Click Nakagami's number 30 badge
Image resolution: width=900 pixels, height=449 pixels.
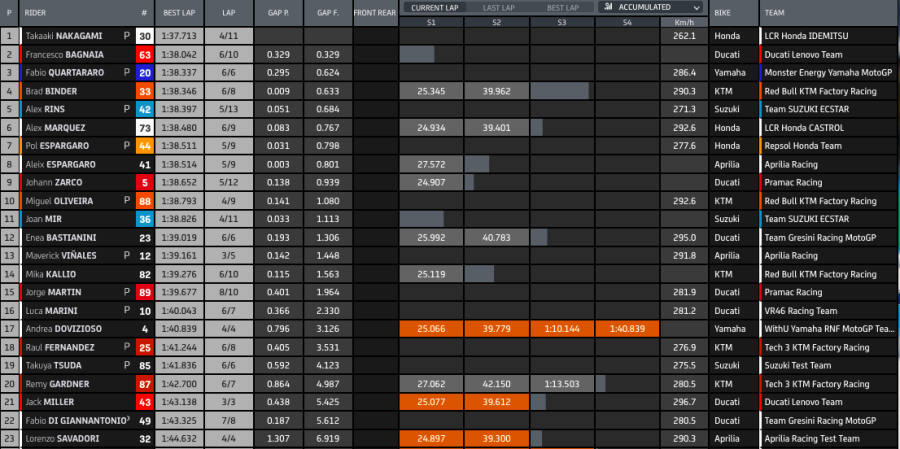145,36
